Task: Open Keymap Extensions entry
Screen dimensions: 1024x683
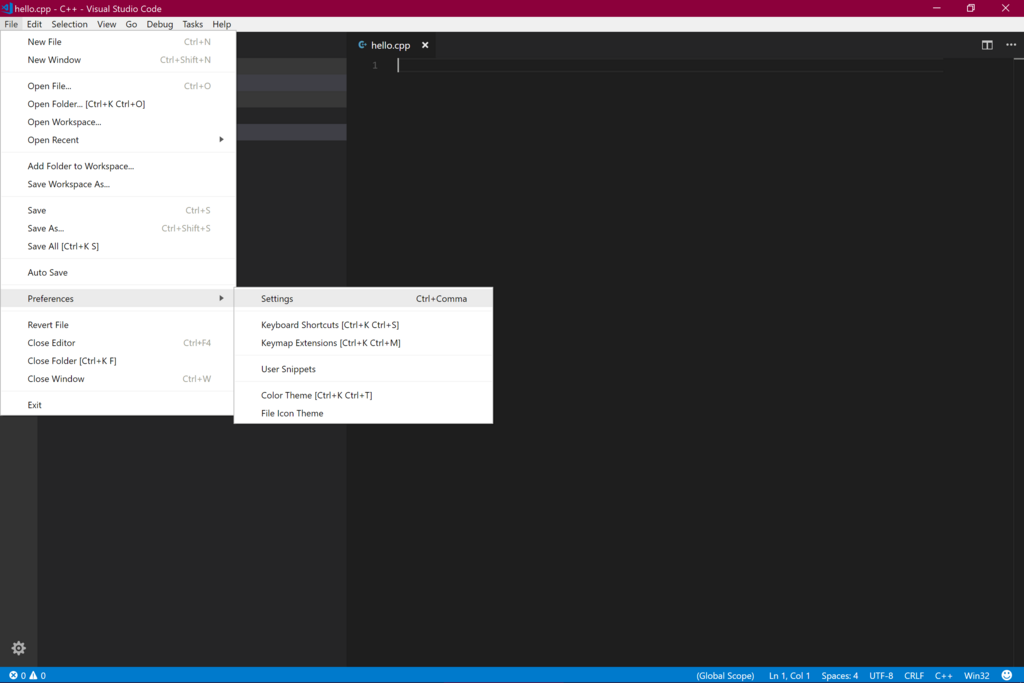Action: 363,343
